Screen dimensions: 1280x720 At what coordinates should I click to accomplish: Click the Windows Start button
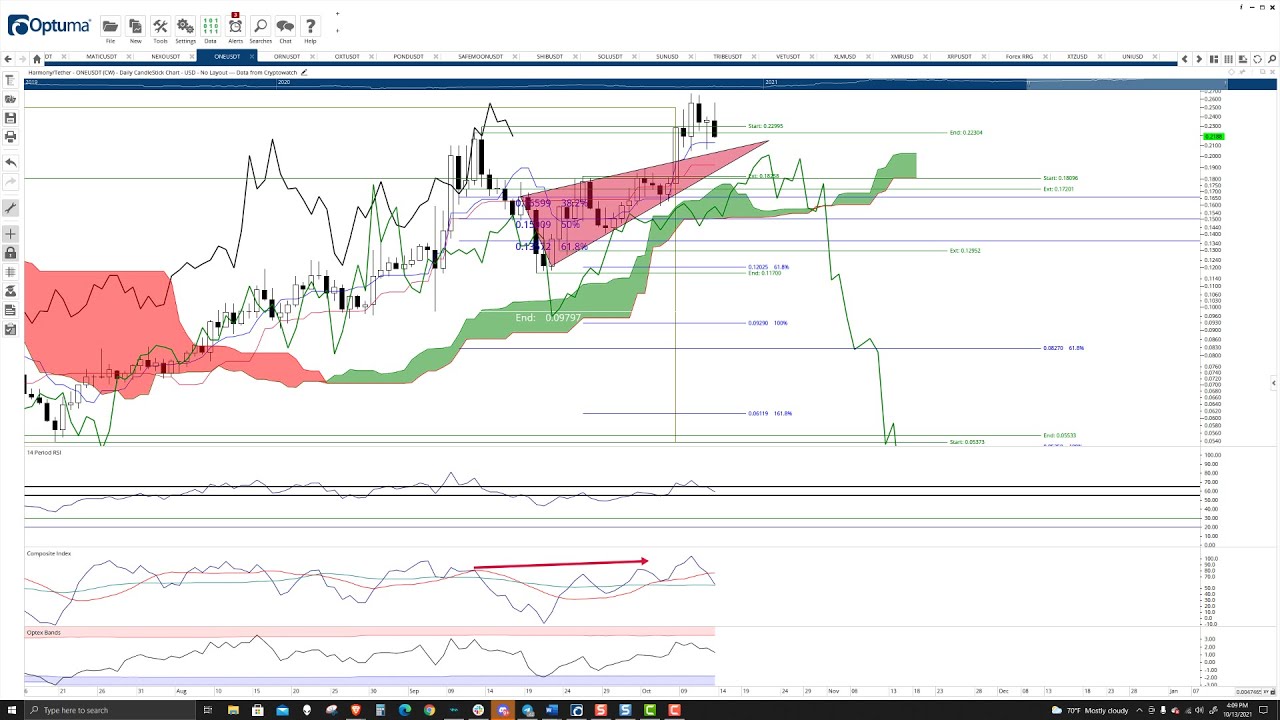[x=10, y=710]
